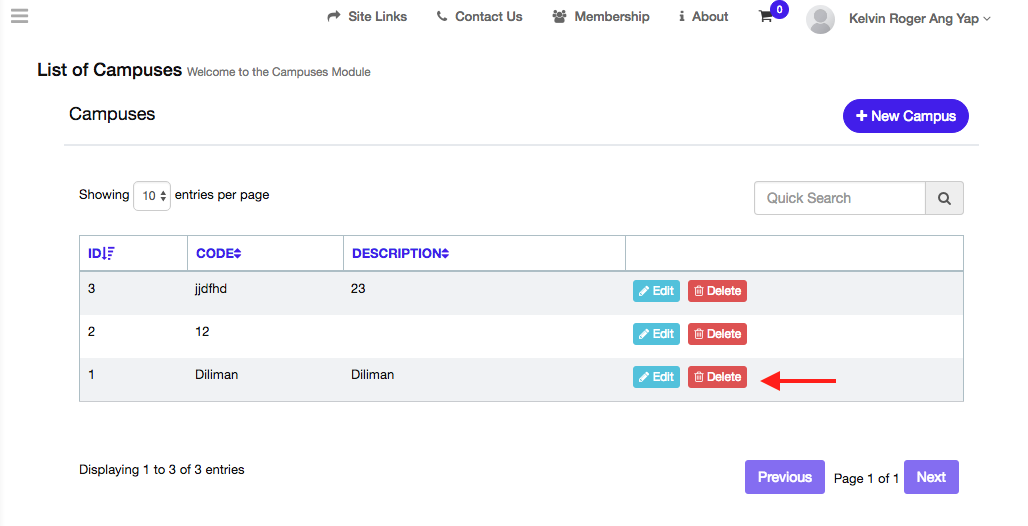Delete campus with ID 2

click(x=717, y=334)
